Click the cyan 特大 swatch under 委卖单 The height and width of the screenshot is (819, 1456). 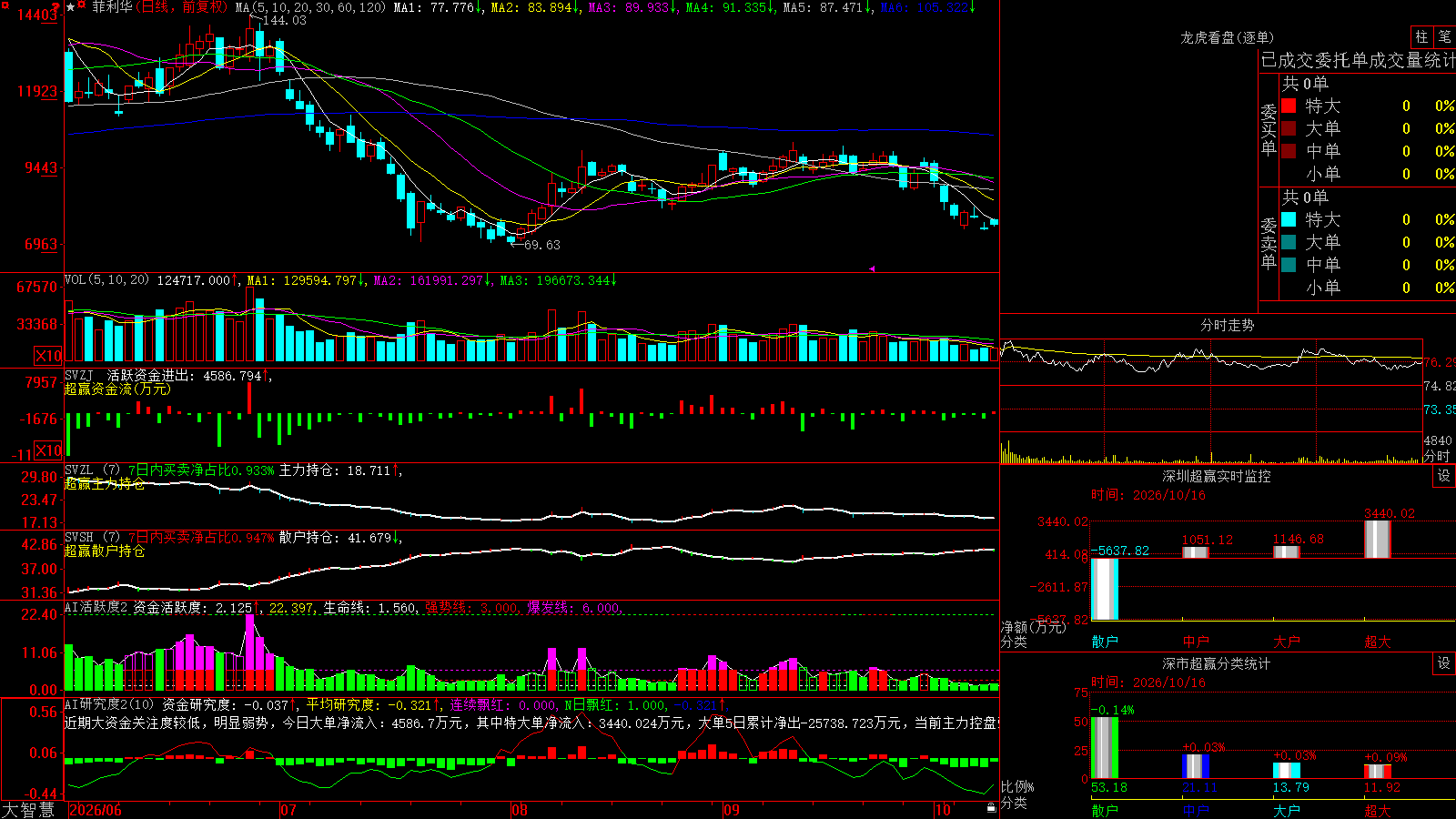1289,219
